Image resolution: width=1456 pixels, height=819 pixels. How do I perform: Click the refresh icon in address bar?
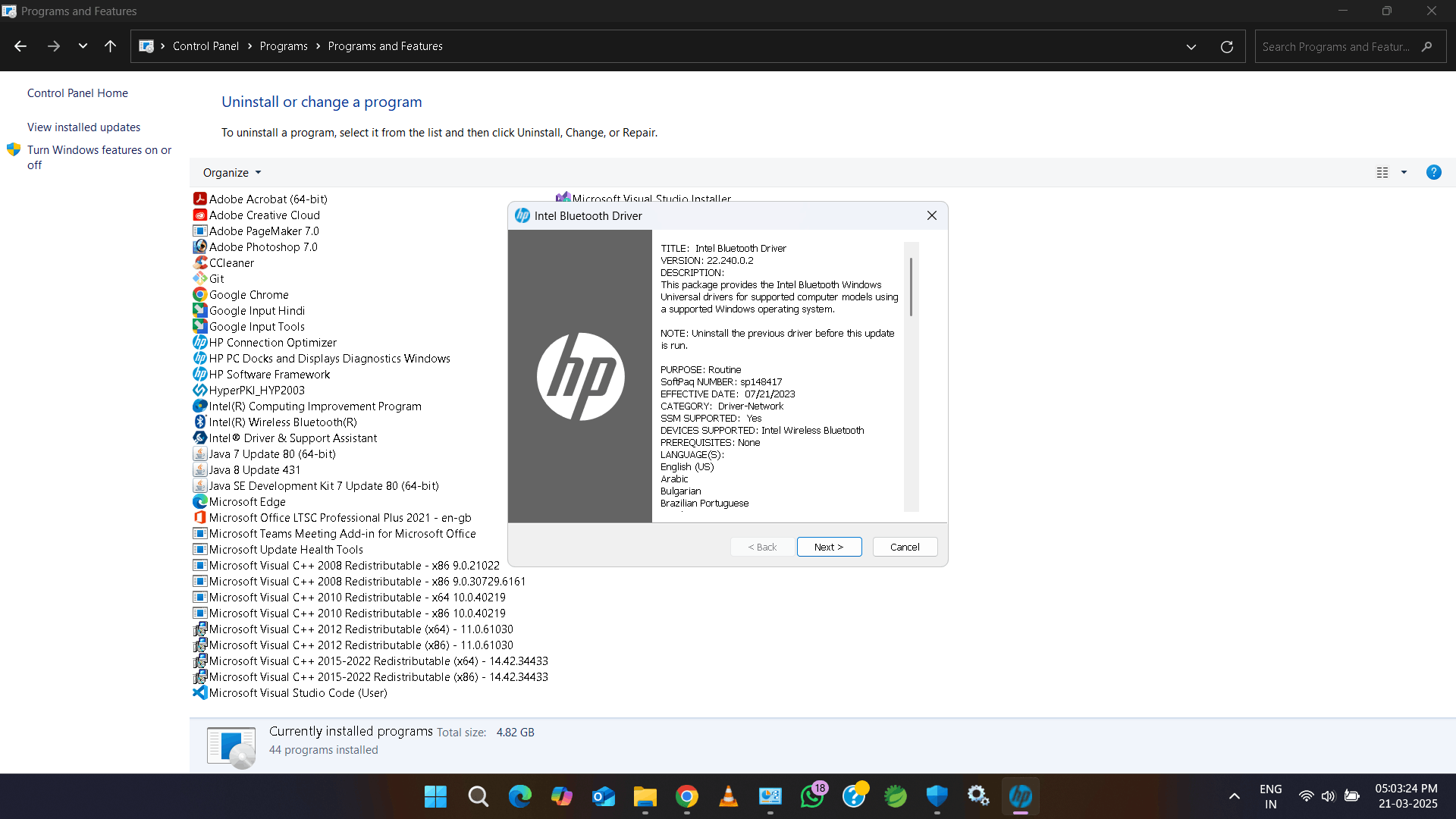[1226, 46]
